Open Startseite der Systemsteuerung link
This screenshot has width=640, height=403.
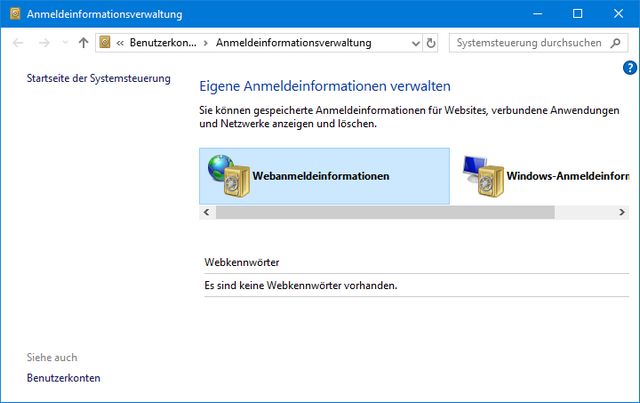pyautogui.click(x=98, y=78)
